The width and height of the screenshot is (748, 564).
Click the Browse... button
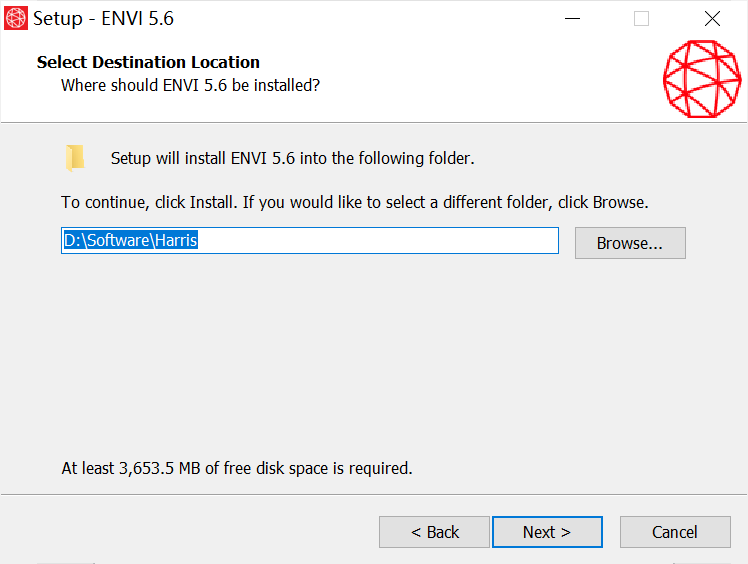coord(630,243)
